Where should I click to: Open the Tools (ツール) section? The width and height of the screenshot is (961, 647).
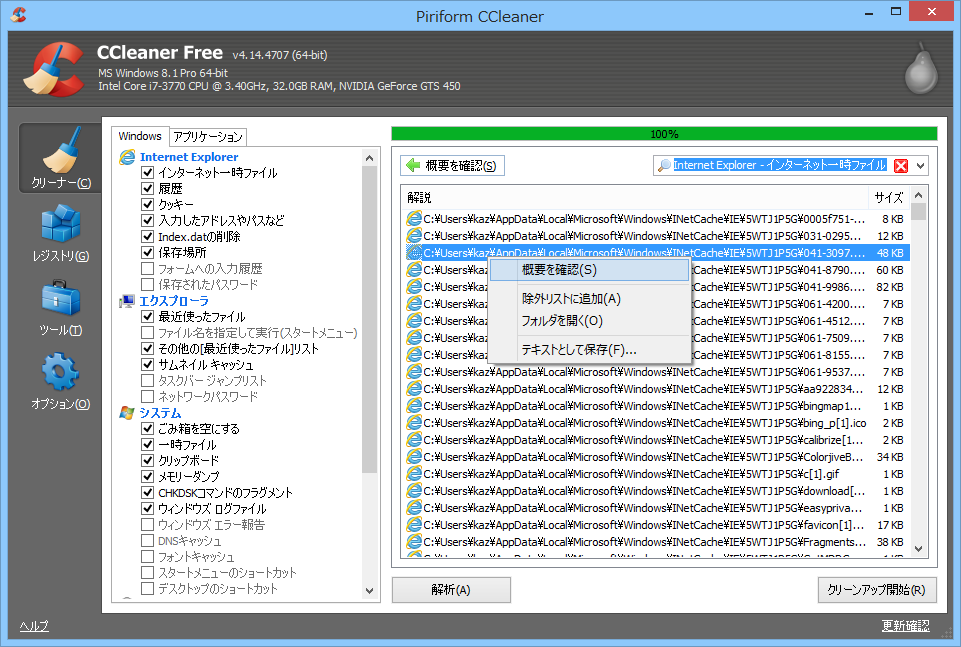tap(61, 308)
